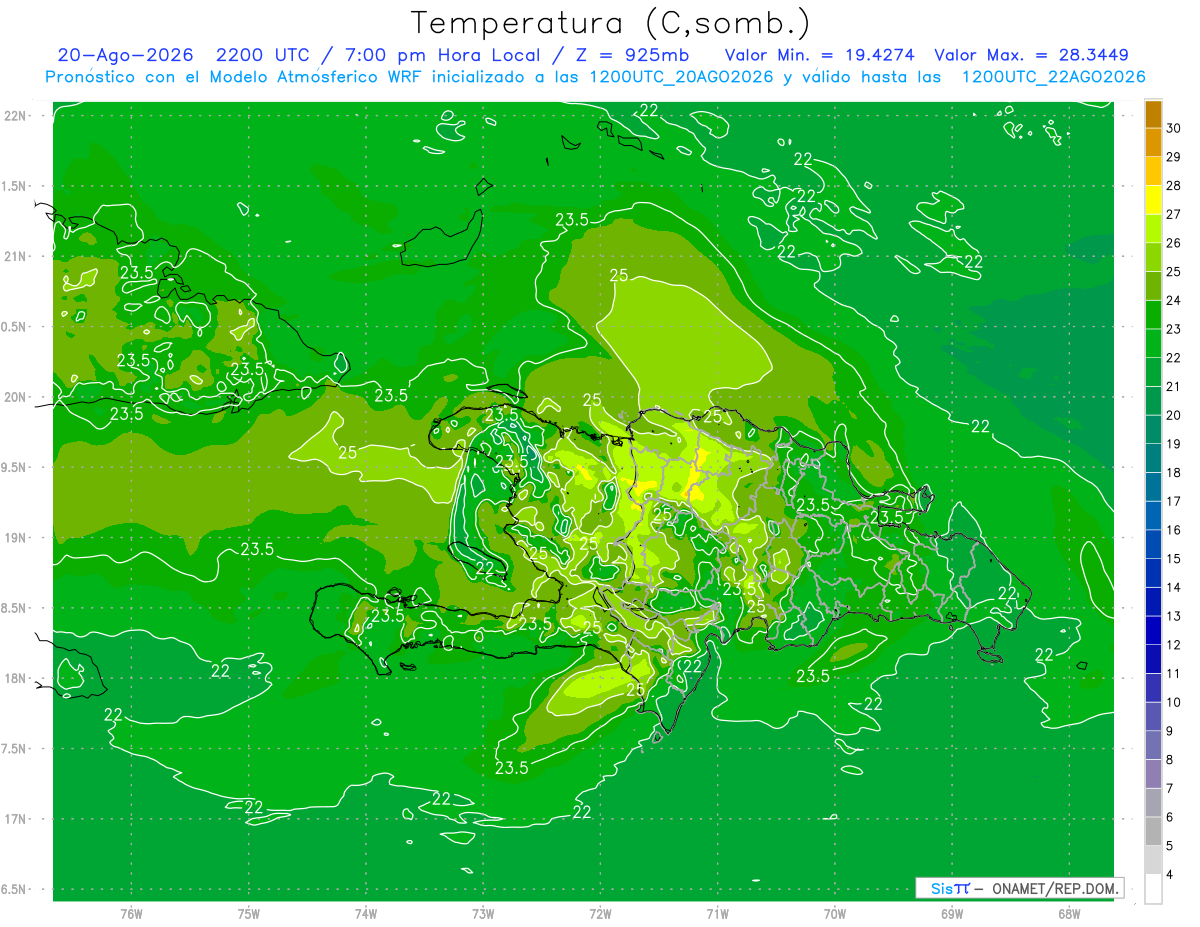
Task: Click the "18" label on color scale
Action: pos(1175,473)
